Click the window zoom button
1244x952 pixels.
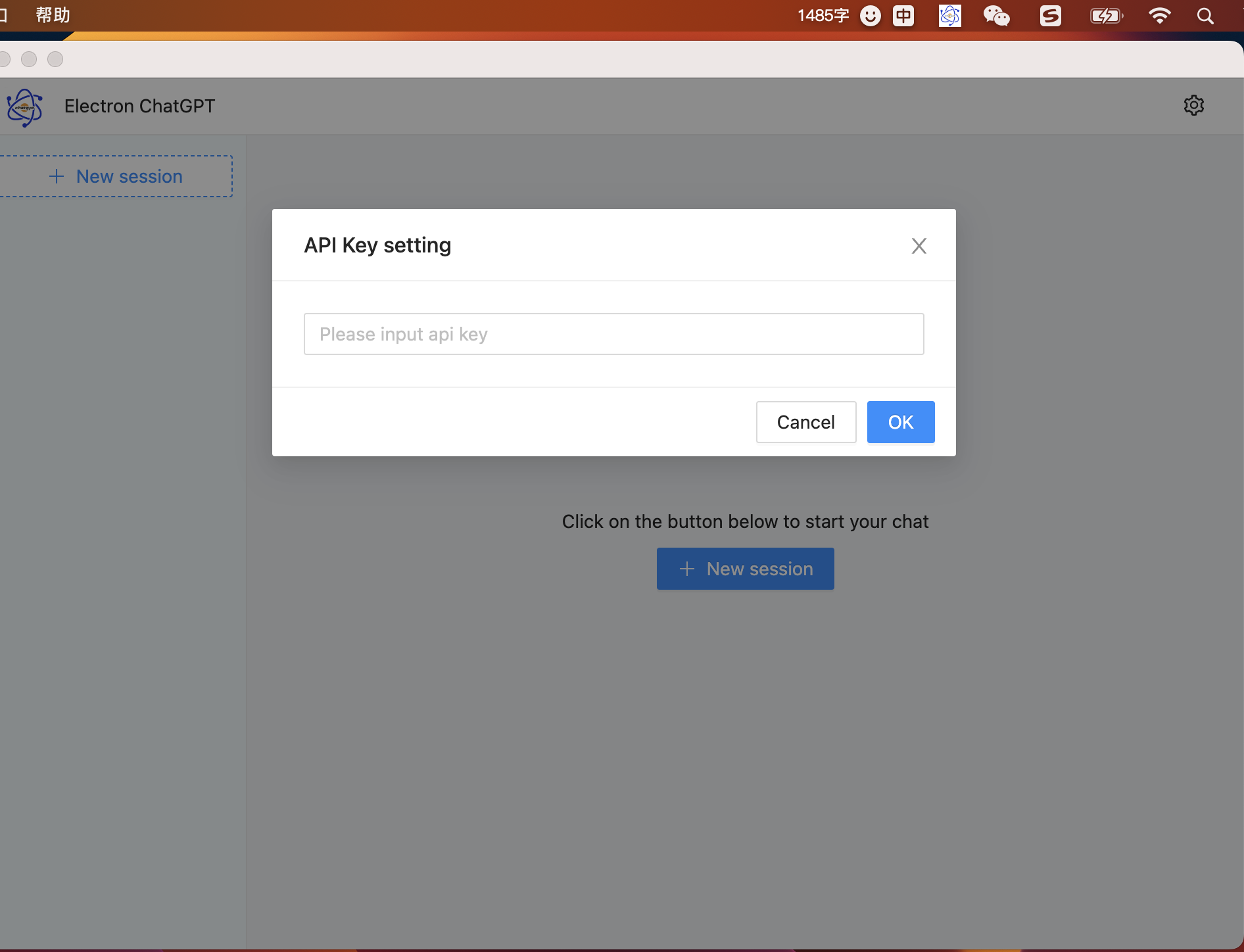pos(55,59)
